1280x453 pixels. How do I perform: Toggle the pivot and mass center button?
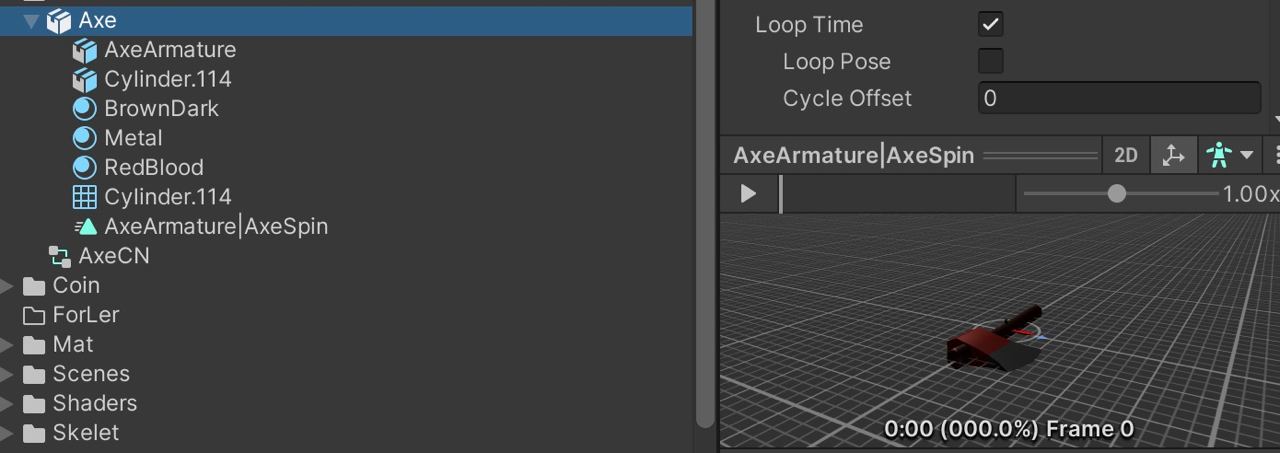[x=1173, y=155]
